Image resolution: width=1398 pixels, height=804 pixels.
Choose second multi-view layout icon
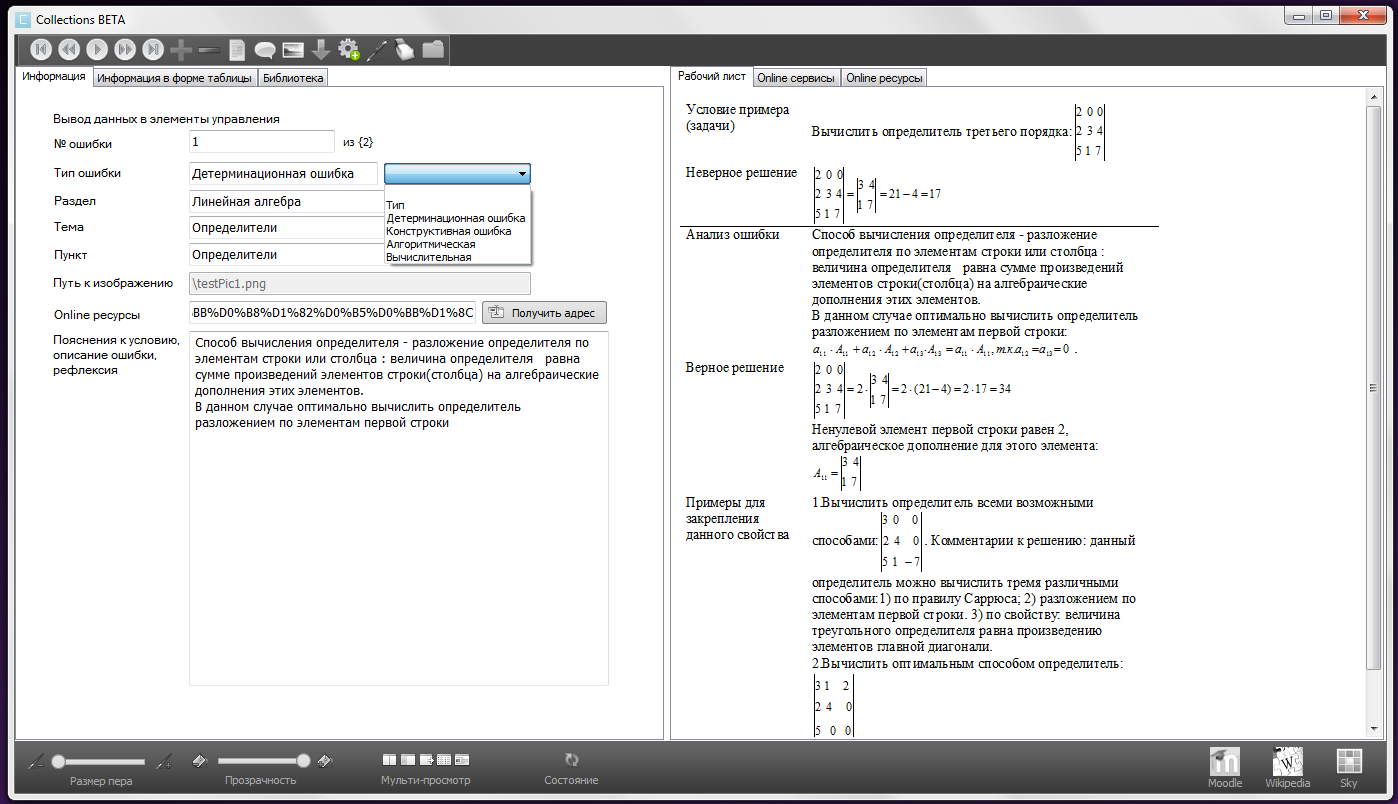pyautogui.click(x=408, y=761)
